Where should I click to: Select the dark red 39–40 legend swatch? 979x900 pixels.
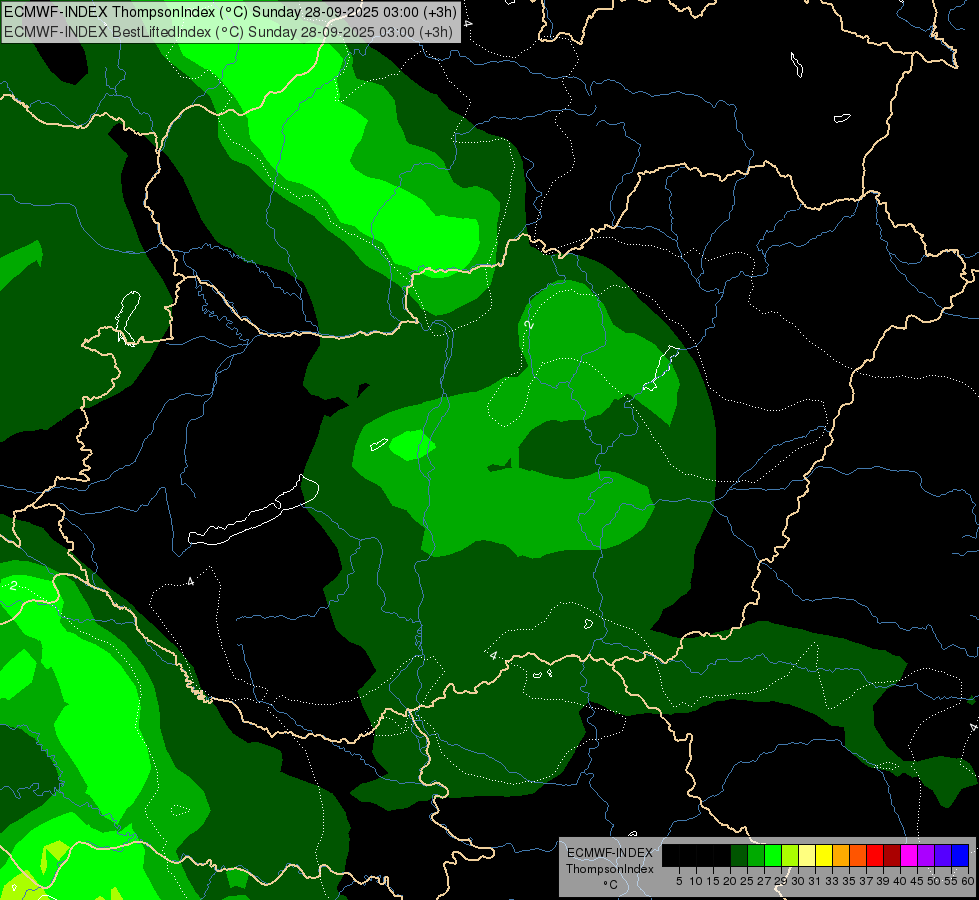click(x=892, y=855)
